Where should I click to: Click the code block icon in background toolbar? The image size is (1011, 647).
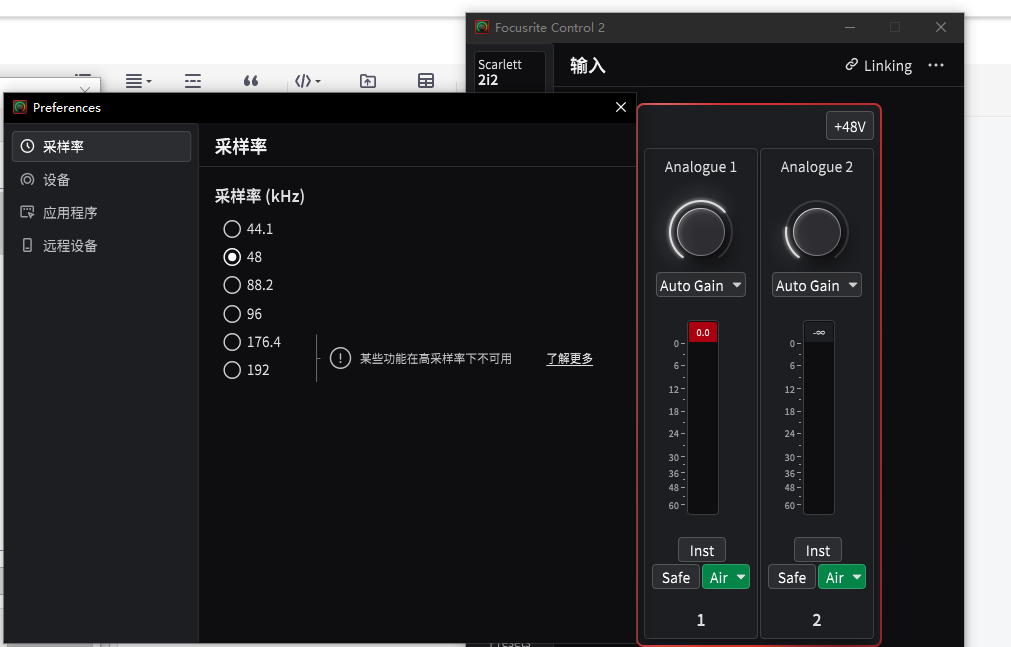pyautogui.click(x=307, y=81)
